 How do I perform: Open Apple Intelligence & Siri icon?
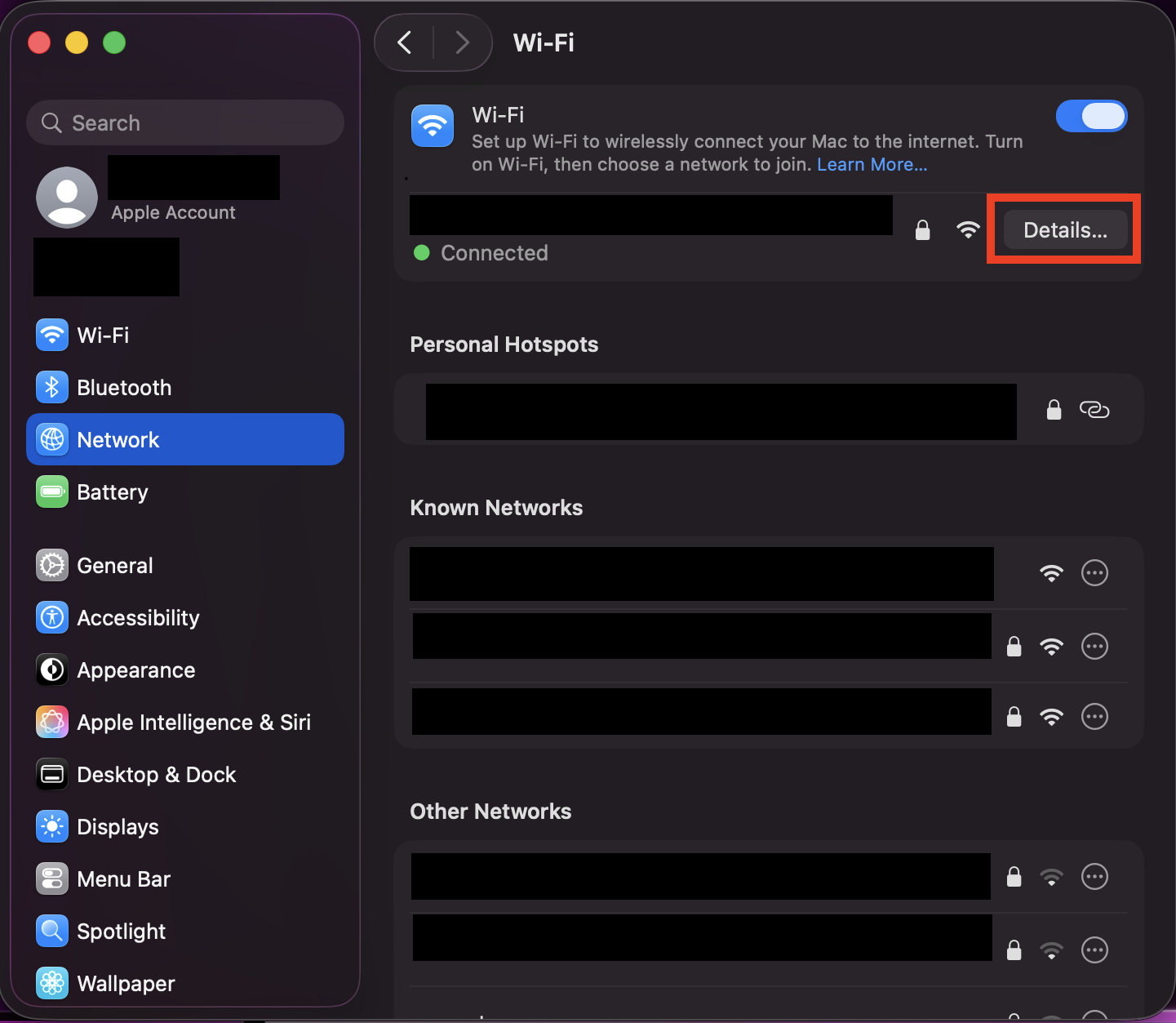click(52, 723)
